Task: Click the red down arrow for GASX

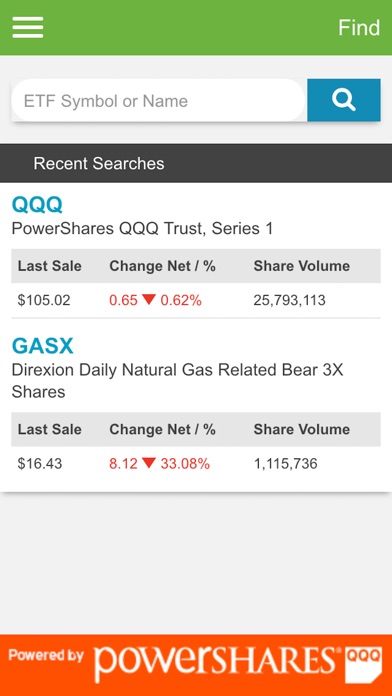Action: tap(149, 463)
